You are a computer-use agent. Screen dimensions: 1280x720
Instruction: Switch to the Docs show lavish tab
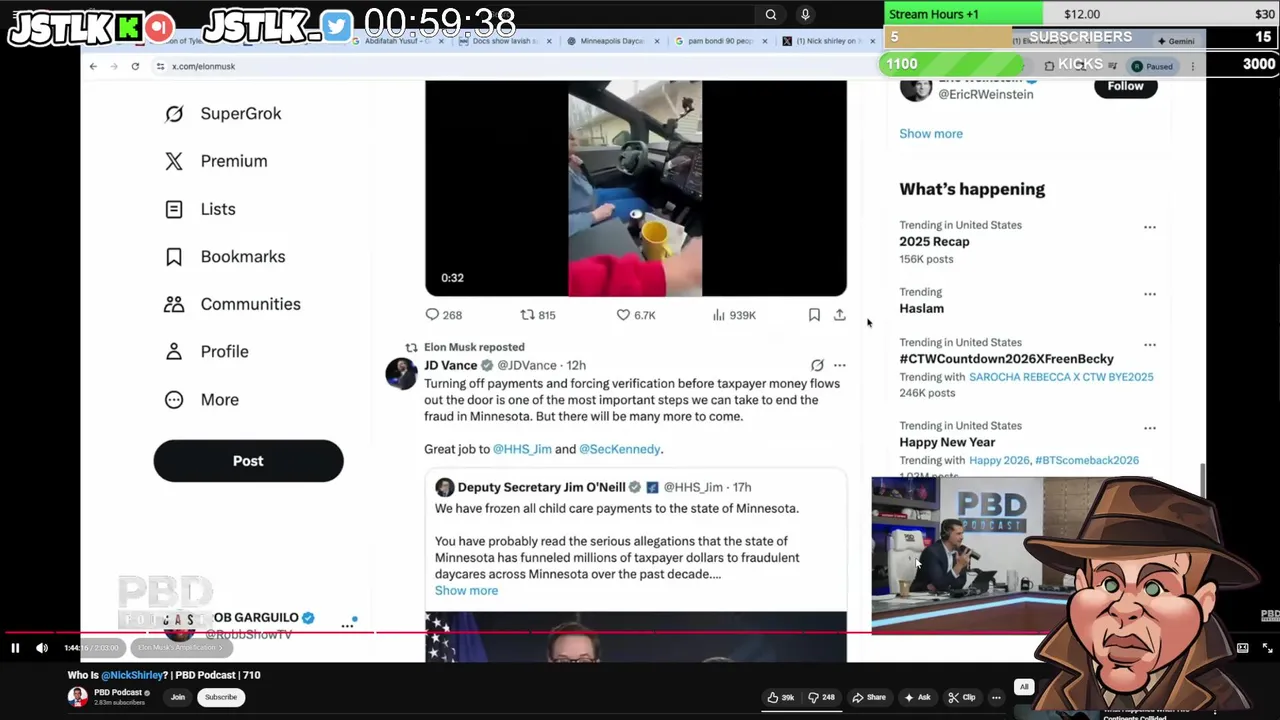click(502, 41)
